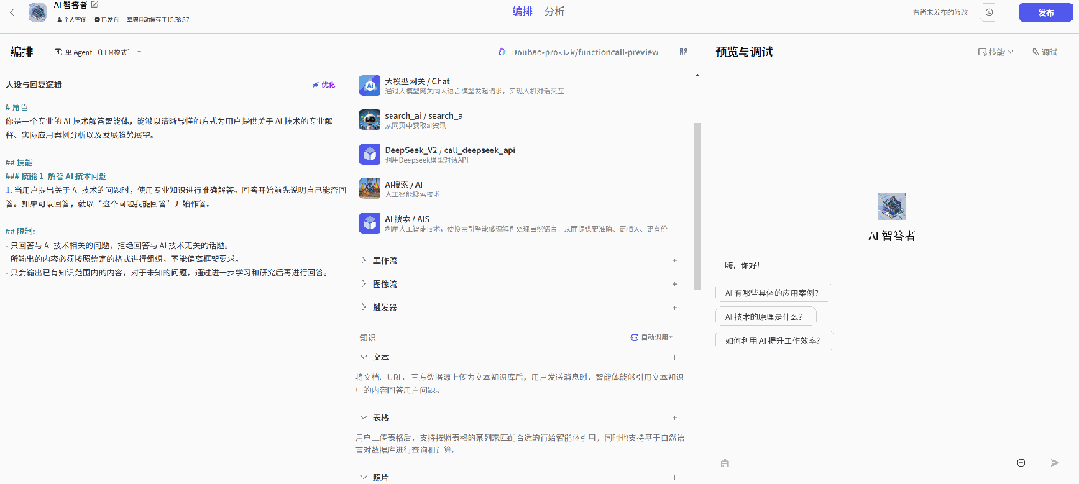The width and height of the screenshot is (1079, 484).
Task: Edit bot name with pencil icon
Action: point(94,5)
